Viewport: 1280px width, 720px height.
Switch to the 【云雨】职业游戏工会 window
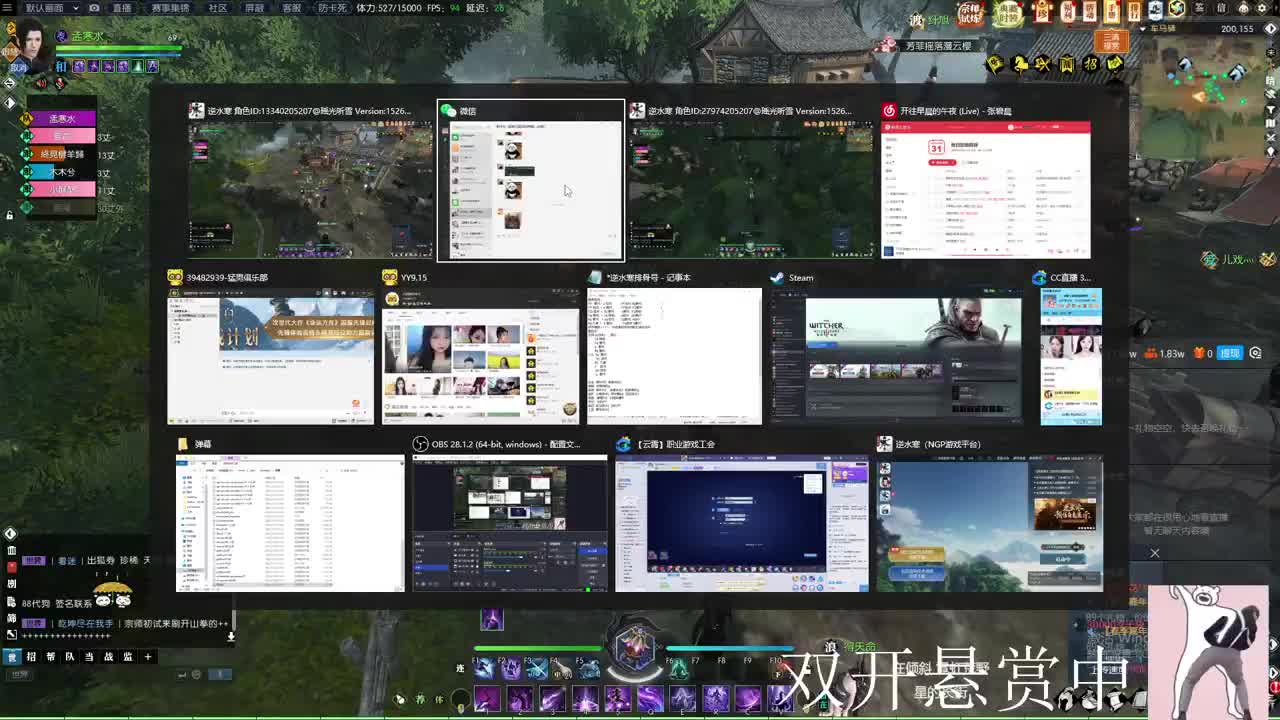click(x=742, y=515)
